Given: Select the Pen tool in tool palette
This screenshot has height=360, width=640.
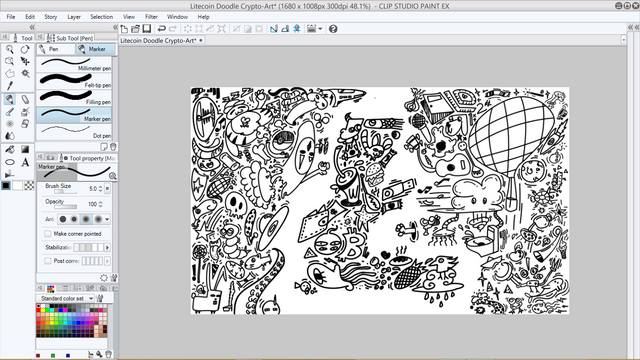Looking at the screenshot, I should pyautogui.click(x=9, y=99).
